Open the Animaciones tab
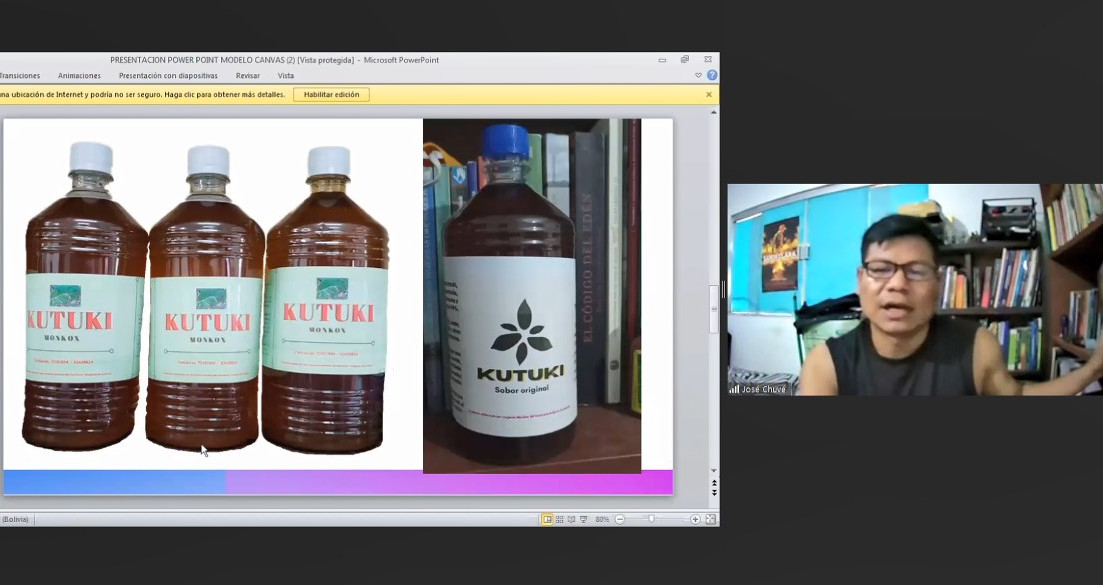1103x585 pixels. [79, 75]
